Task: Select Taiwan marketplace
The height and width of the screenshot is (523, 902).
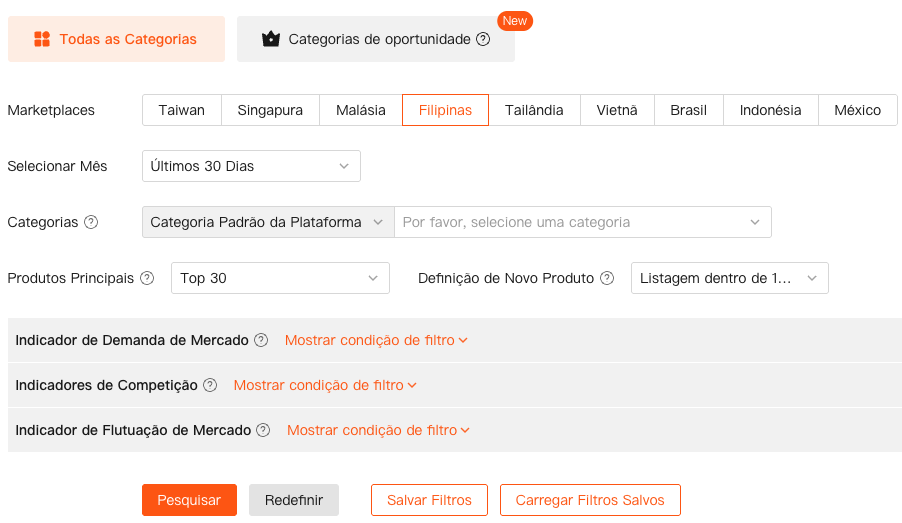Action: pyautogui.click(x=181, y=110)
